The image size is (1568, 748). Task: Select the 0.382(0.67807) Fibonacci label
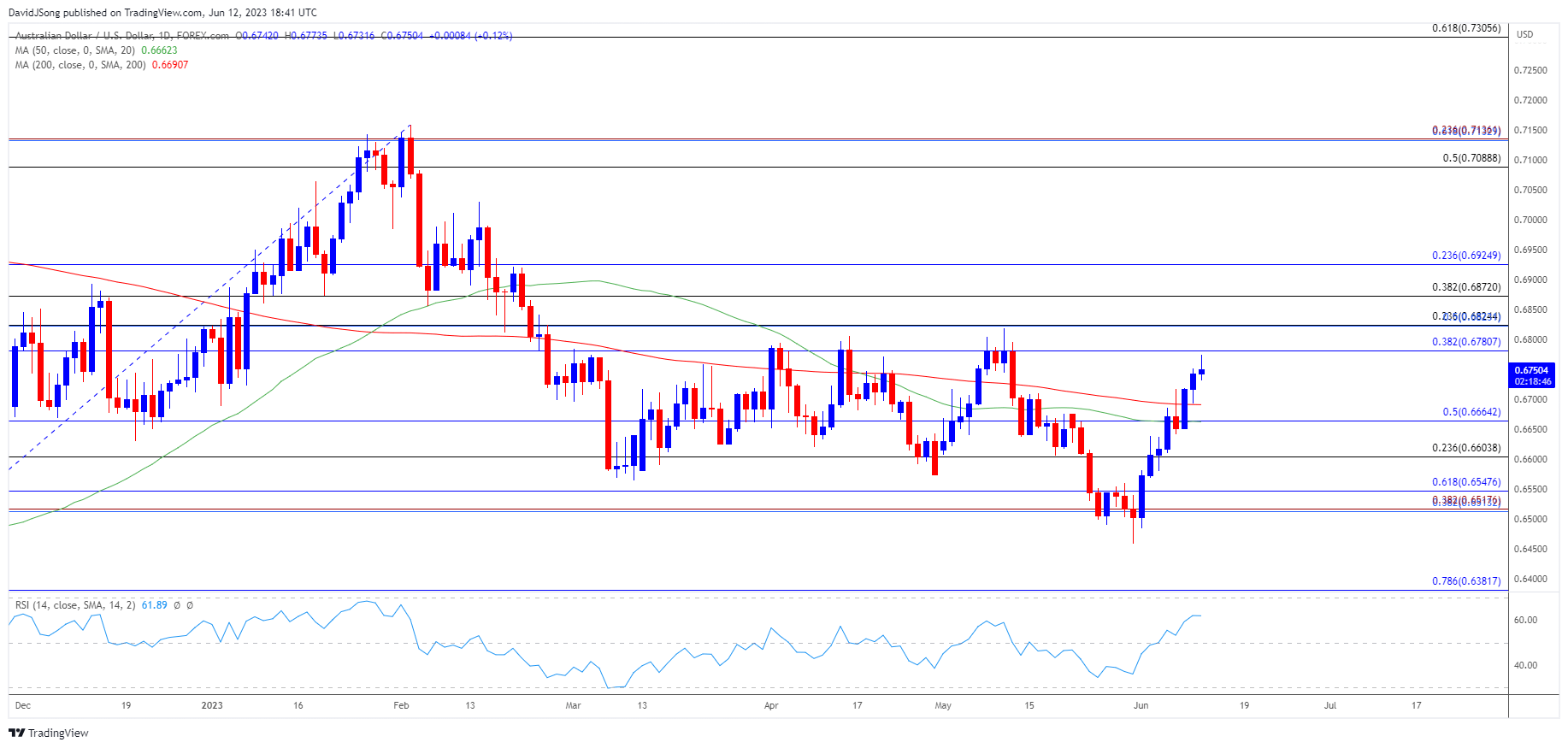pos(1466,342)
